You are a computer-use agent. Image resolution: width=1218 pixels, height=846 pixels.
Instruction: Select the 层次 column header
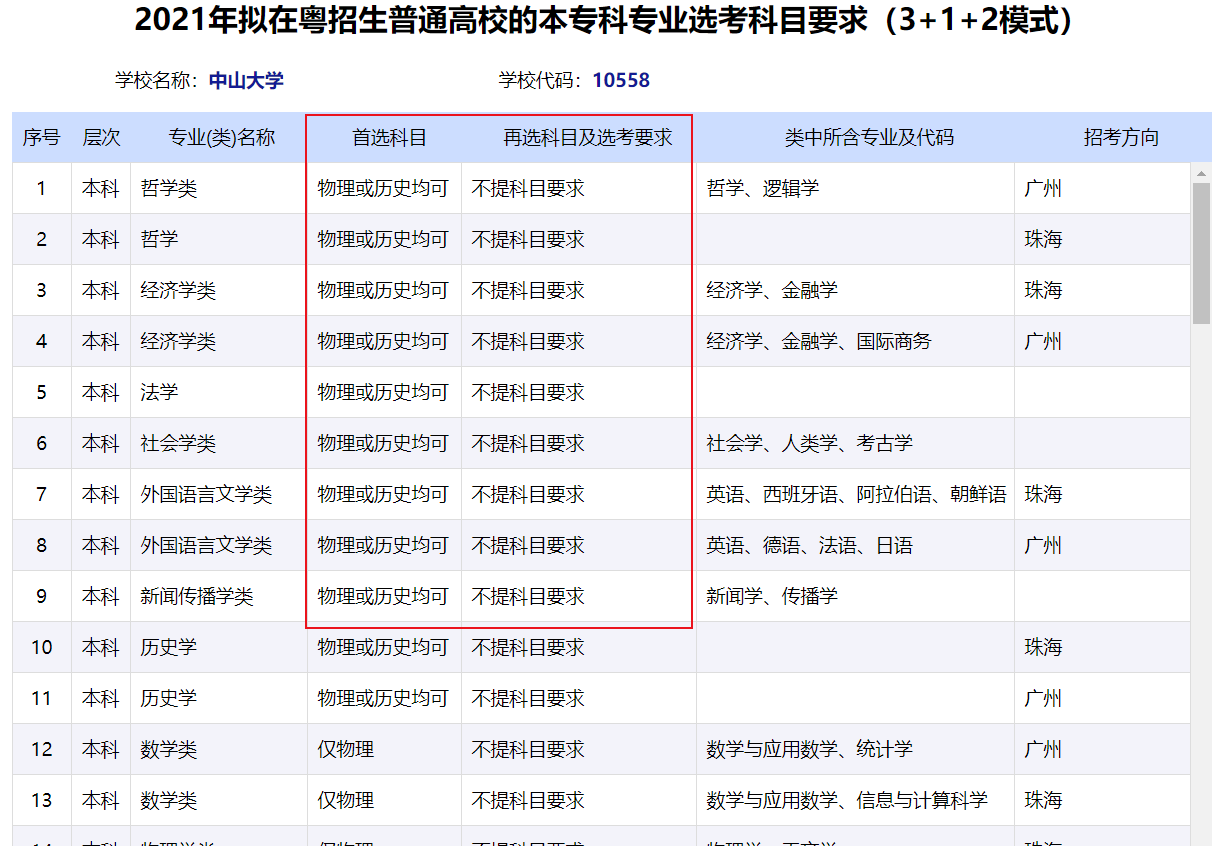click(x=101, y=138)
